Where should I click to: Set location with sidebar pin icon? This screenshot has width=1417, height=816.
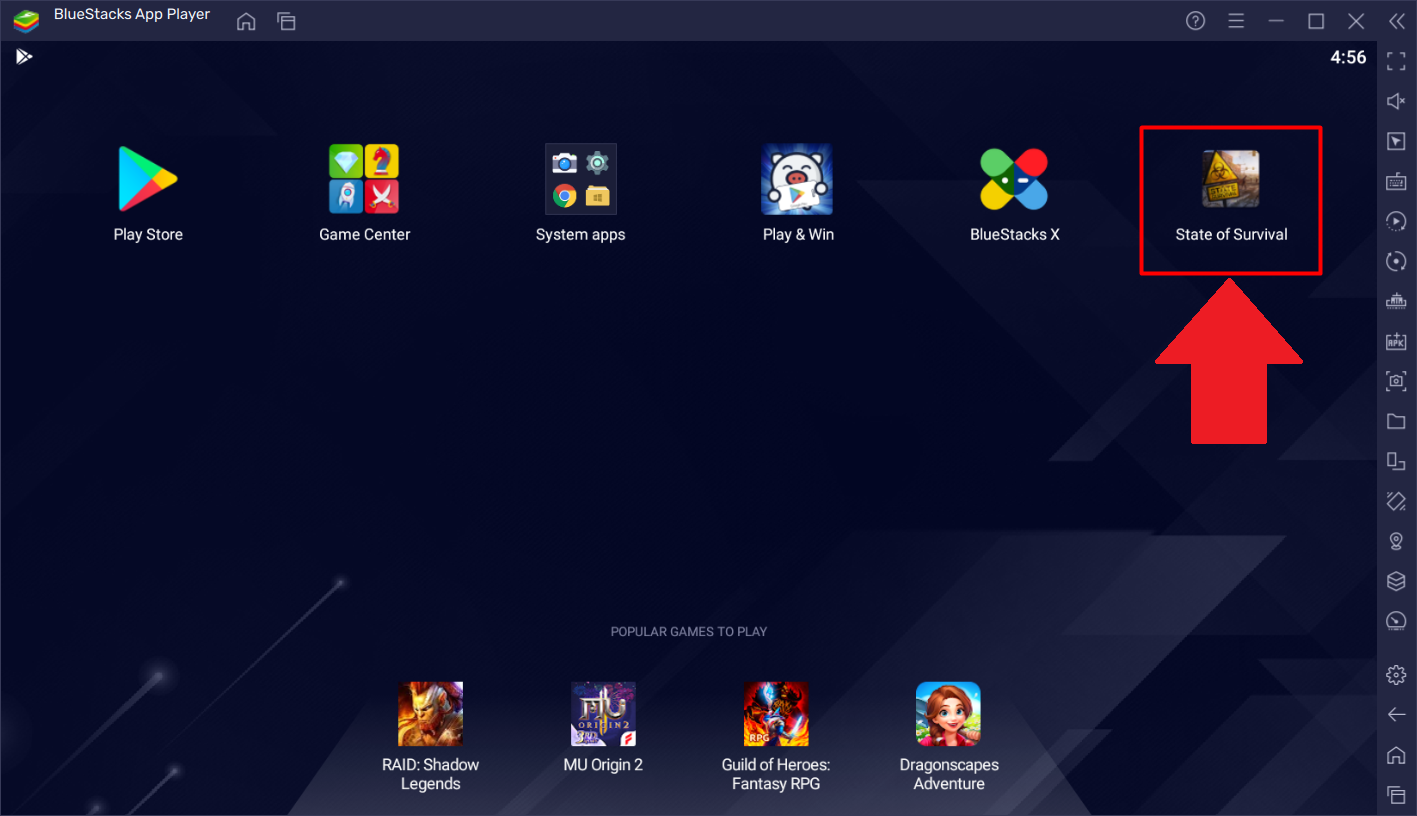(x=1397, y=541)
